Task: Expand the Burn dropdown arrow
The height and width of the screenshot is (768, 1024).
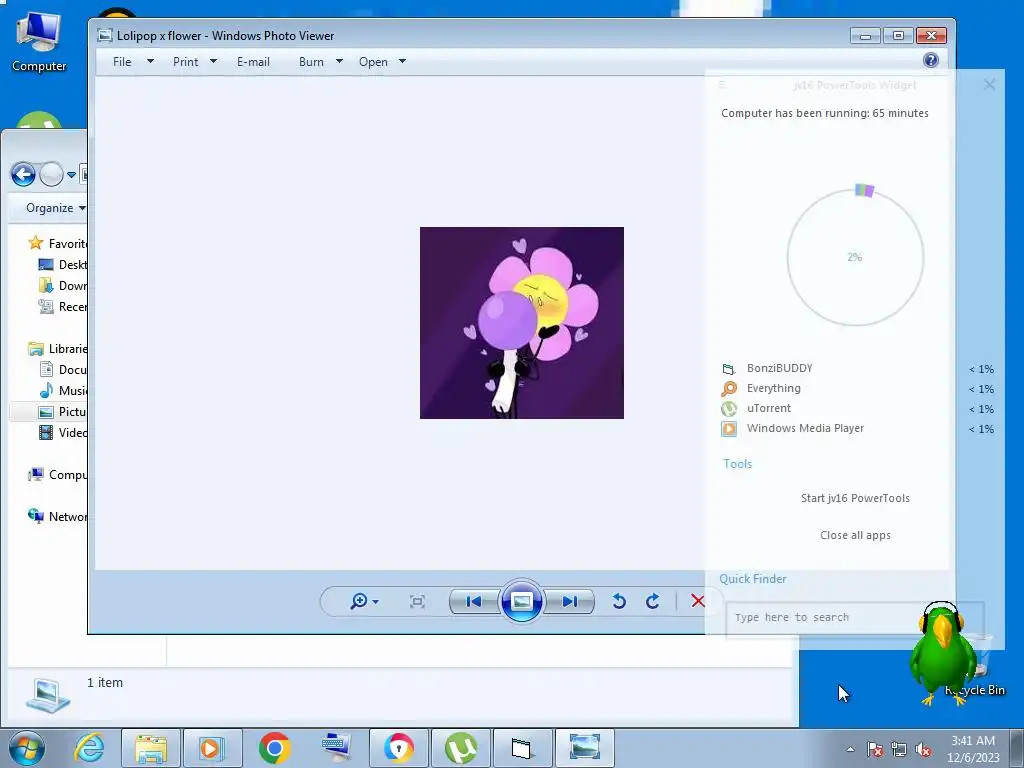Action: tap(339, 61)
